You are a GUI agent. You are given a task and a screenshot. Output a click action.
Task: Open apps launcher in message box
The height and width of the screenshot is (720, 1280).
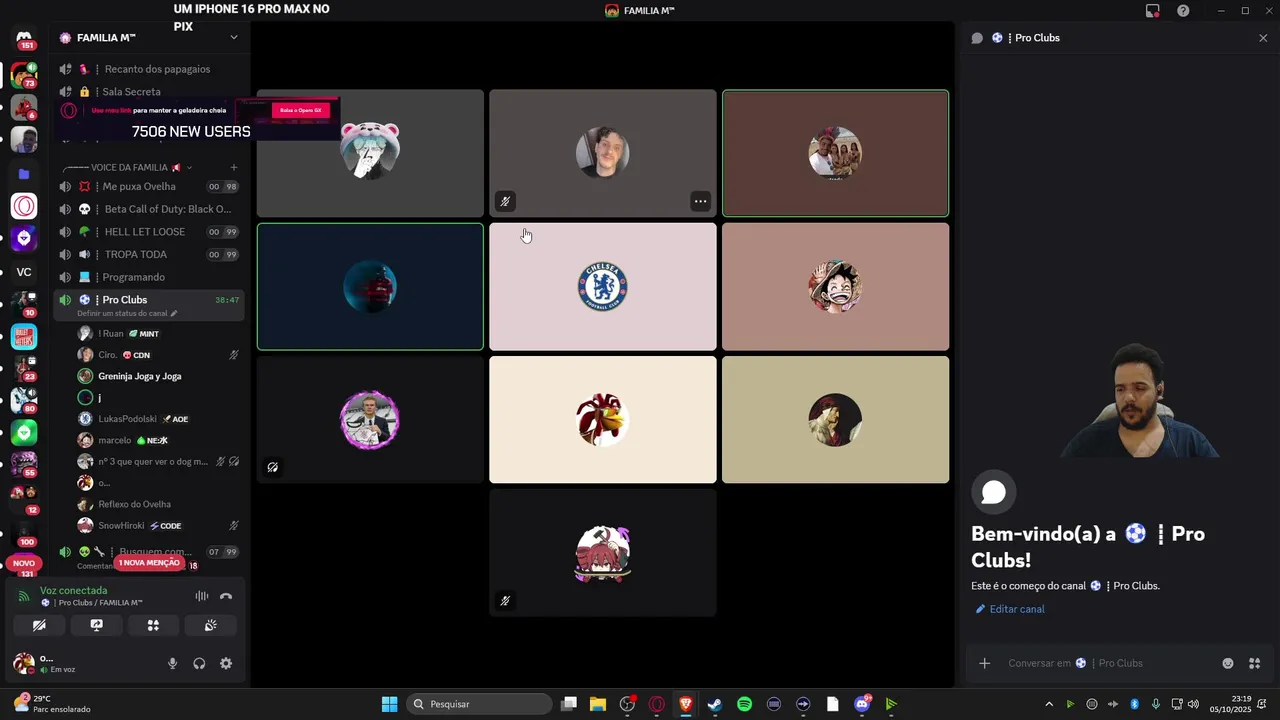1254,663
